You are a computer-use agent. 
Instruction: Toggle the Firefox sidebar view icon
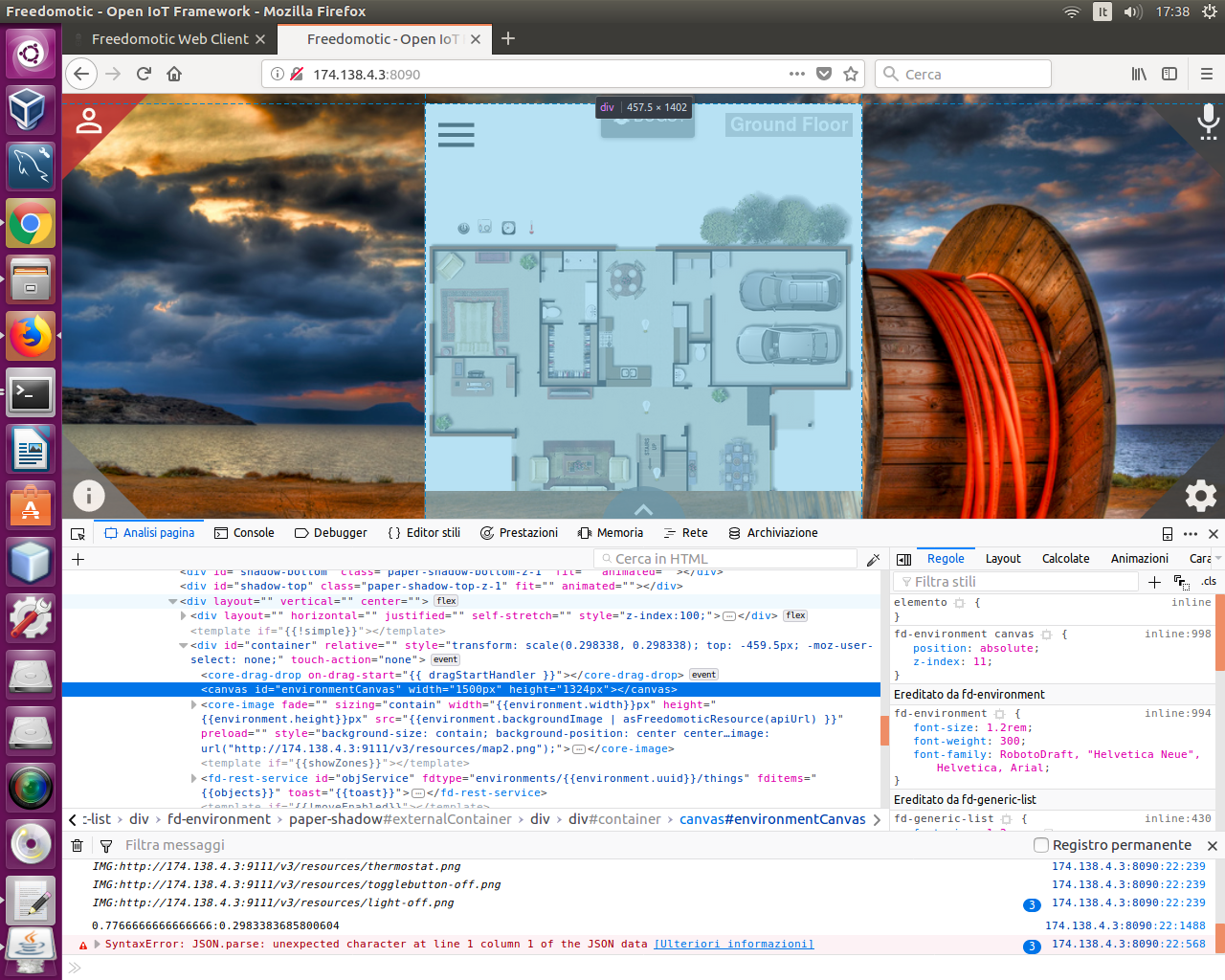point(1169,74)
